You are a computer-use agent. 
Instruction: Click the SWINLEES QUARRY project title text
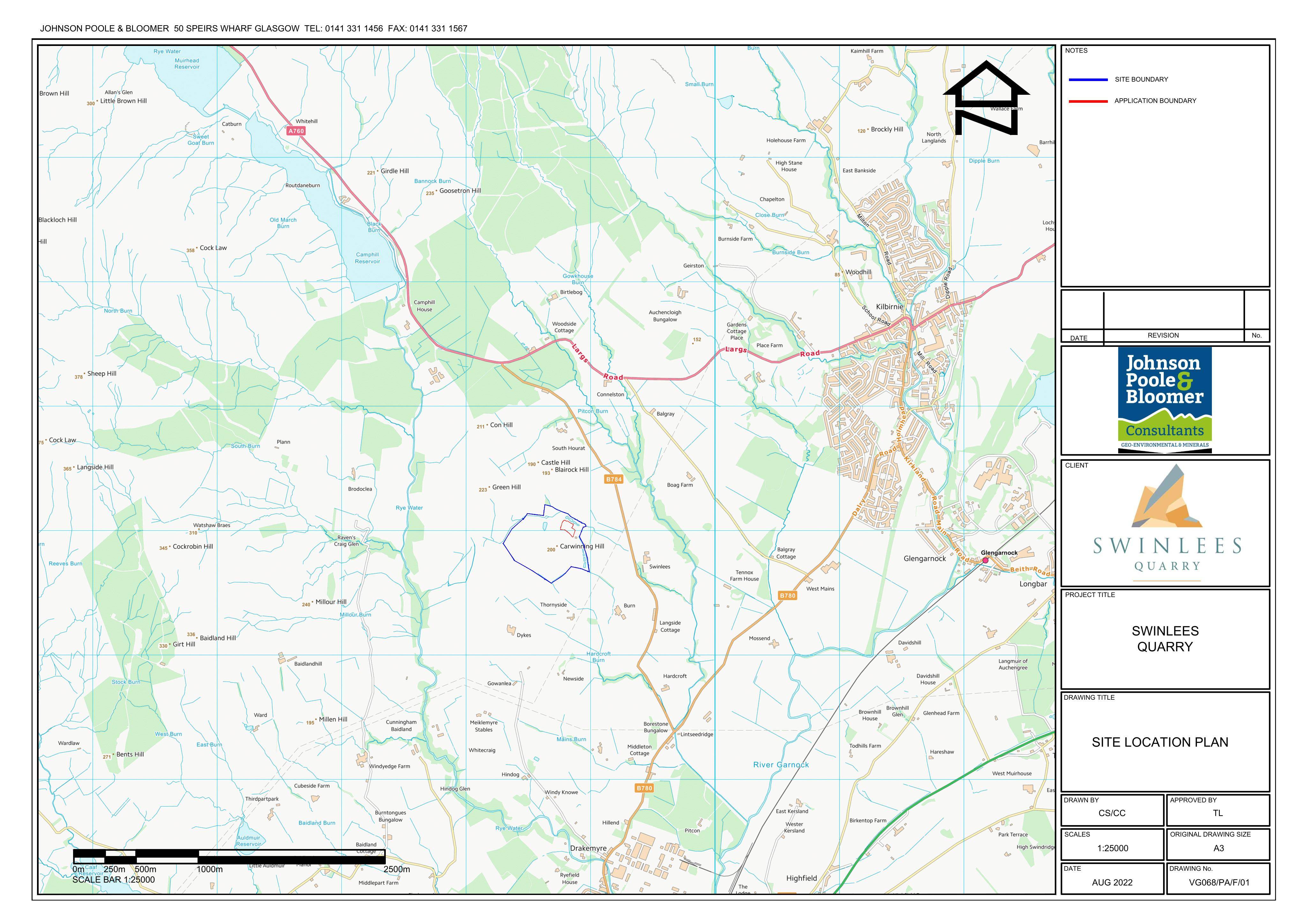click(1165, 639)
